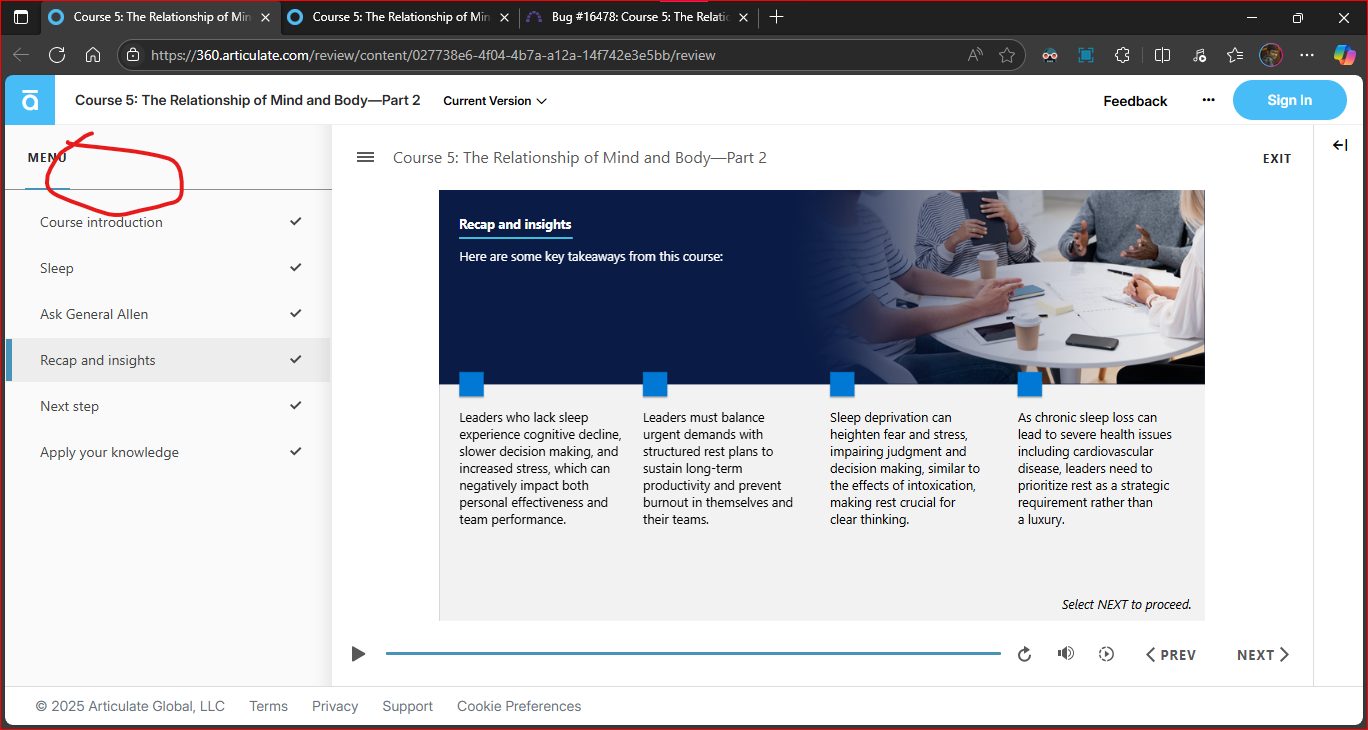Screen dimensions: 1368x730
Task: Add this page to favorites with the star
Action: pos(1007,55)
